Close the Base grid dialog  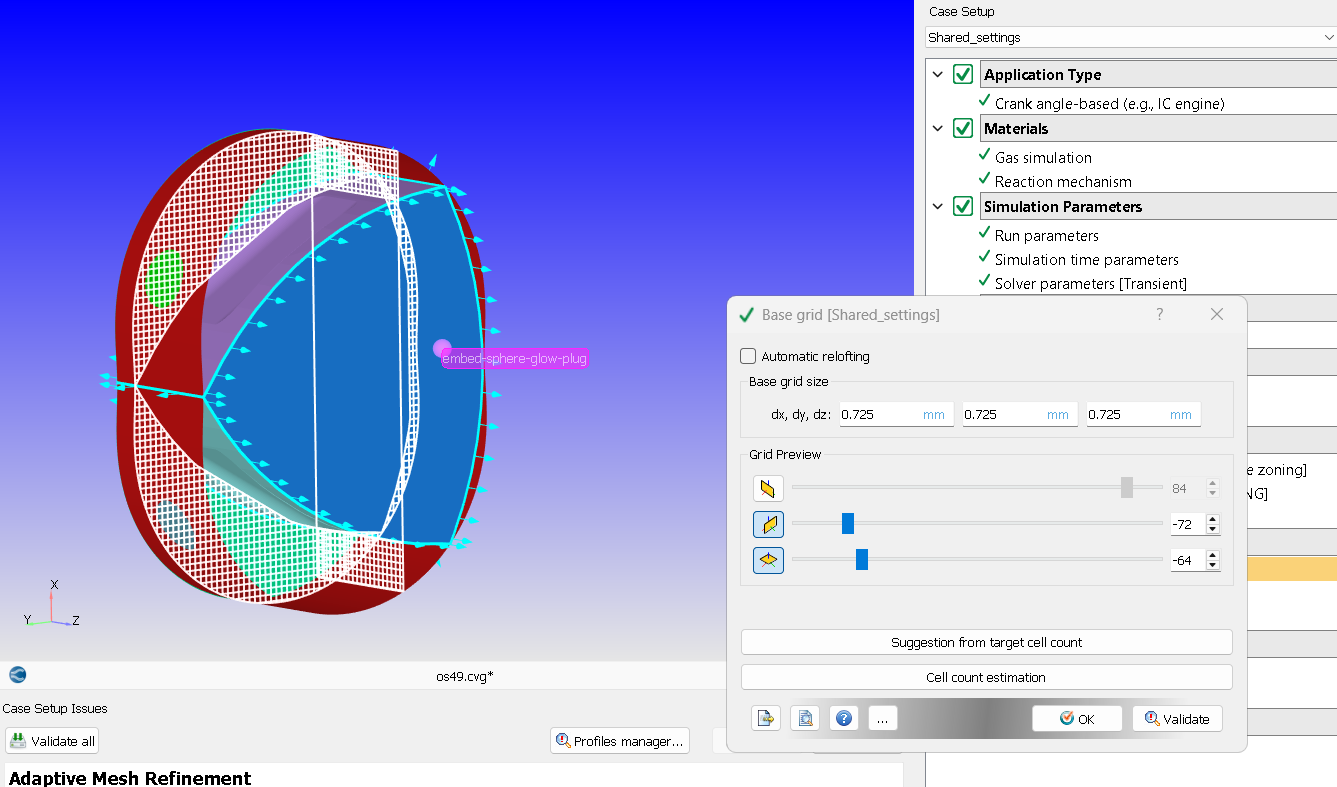[x=1217, y=314]
